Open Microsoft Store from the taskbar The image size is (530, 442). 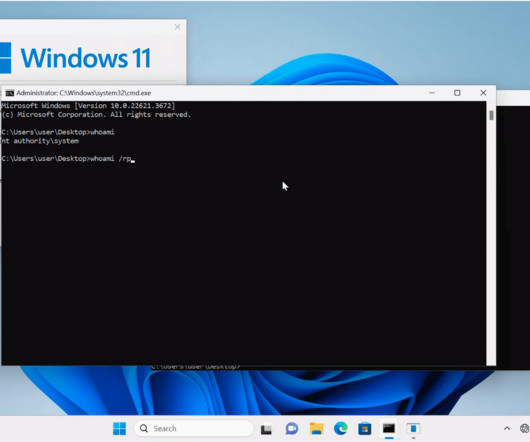(x=365, y=428)
